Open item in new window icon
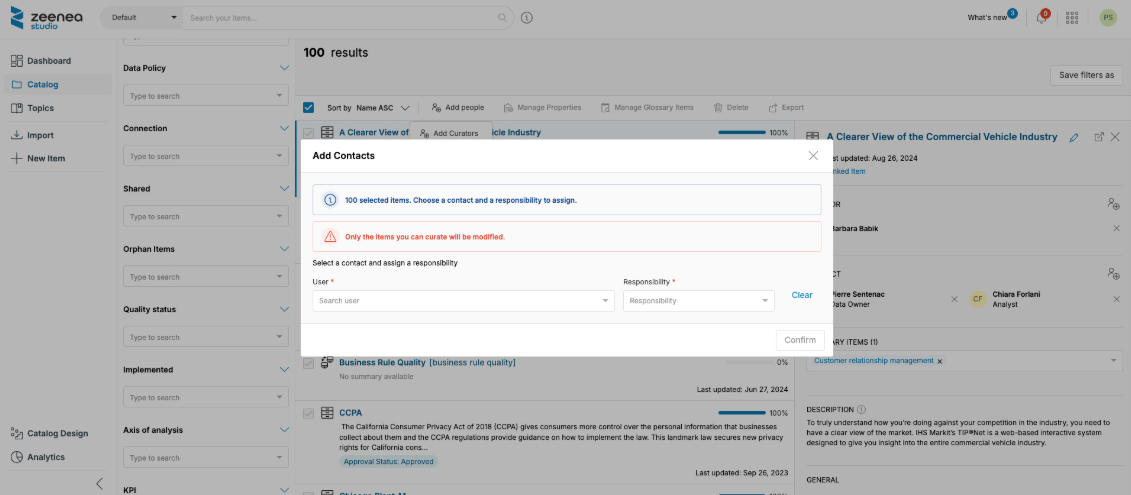Screen dimensions: 1131x495 coord(1099,137)
